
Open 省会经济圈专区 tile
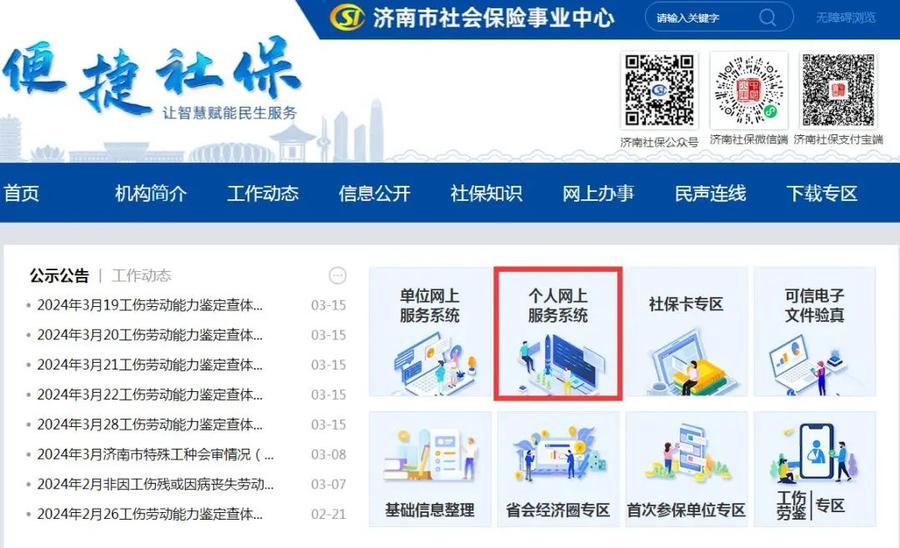(558, 469)
